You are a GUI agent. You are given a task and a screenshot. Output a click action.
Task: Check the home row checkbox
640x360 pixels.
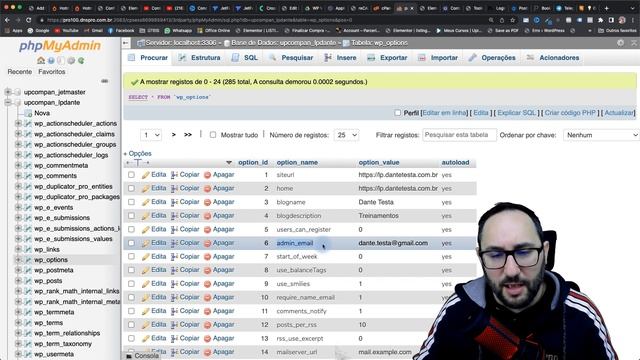coord(131,188)
